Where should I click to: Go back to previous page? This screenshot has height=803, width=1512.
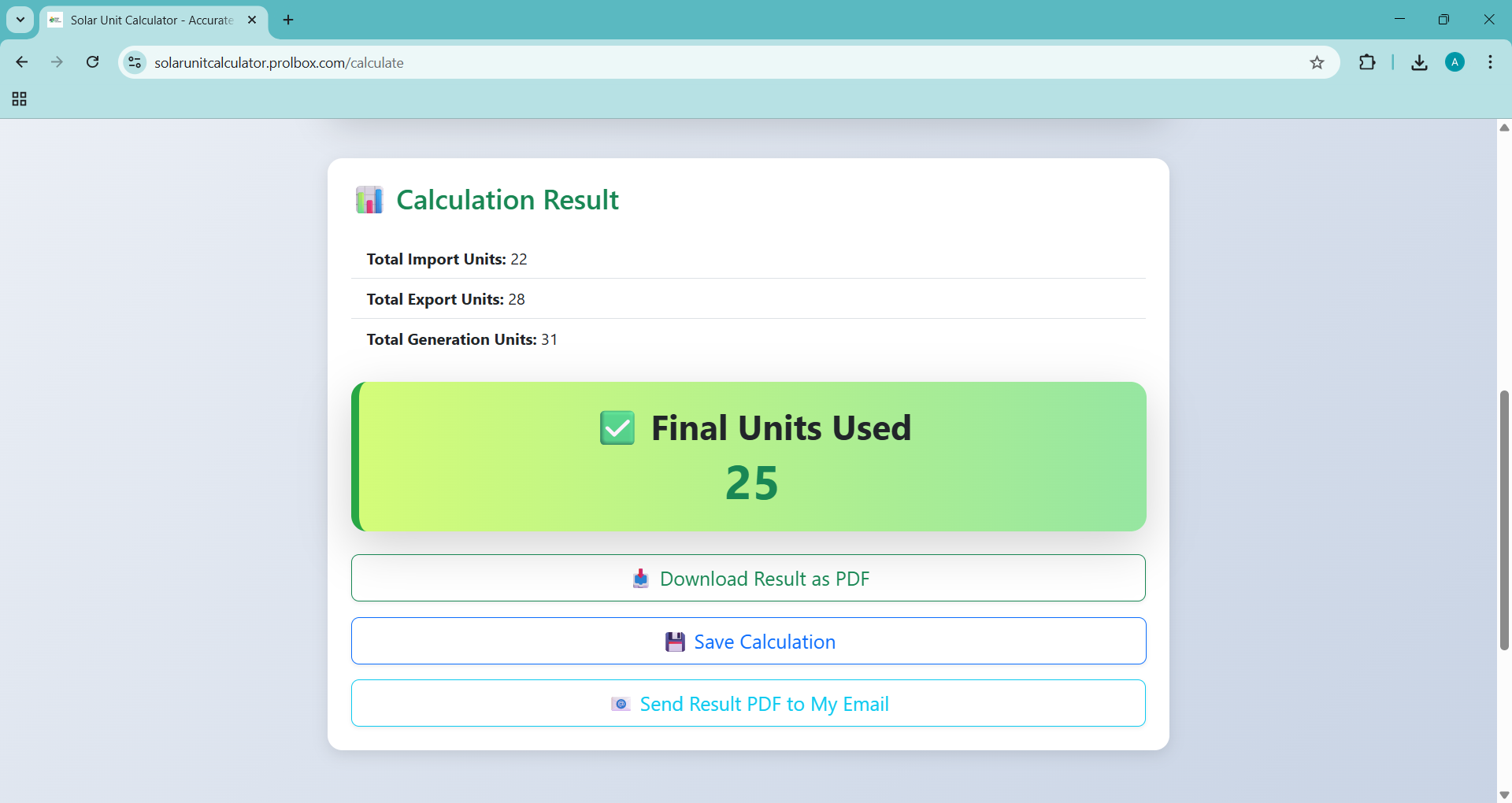click(22, 62)
